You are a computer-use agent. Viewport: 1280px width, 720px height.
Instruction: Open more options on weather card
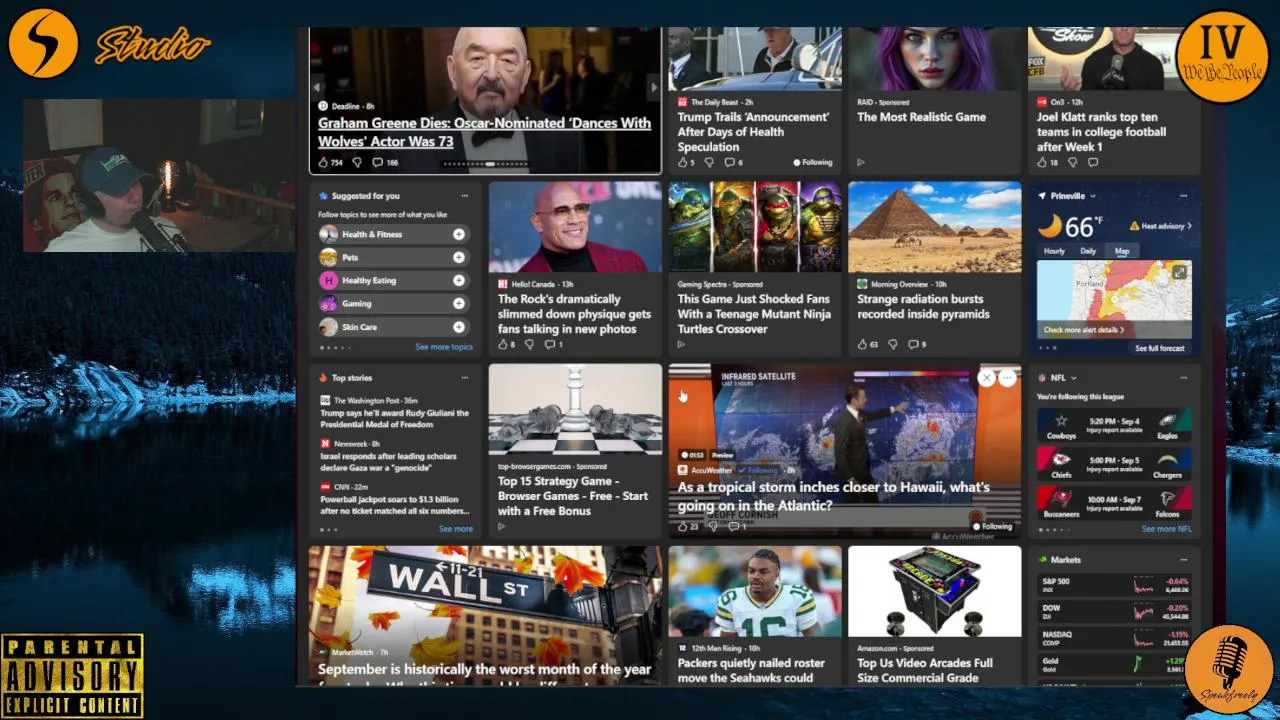pos(1183,196)
